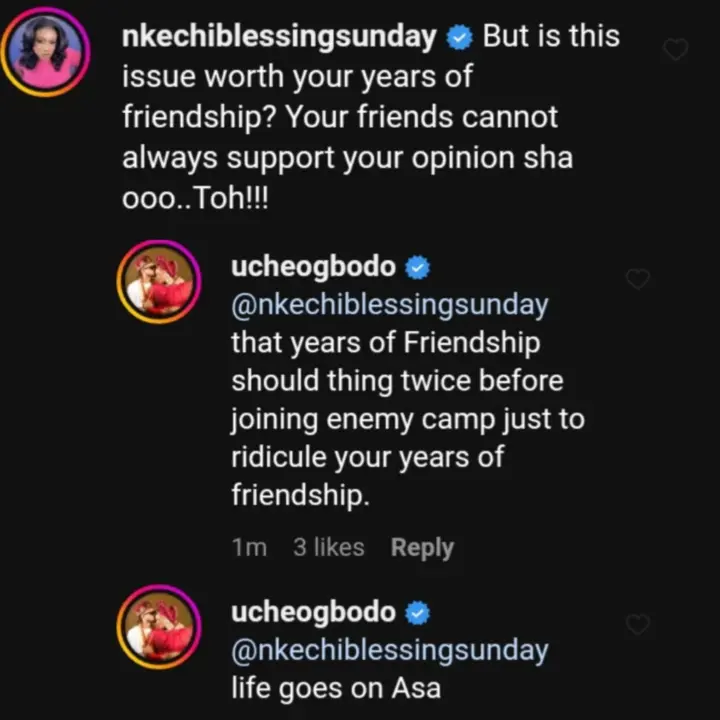720x720 pixels.
Task: Open ucheogbodo avatar beside 'years of Friendship' reply
Action: (x=161, y=282)
